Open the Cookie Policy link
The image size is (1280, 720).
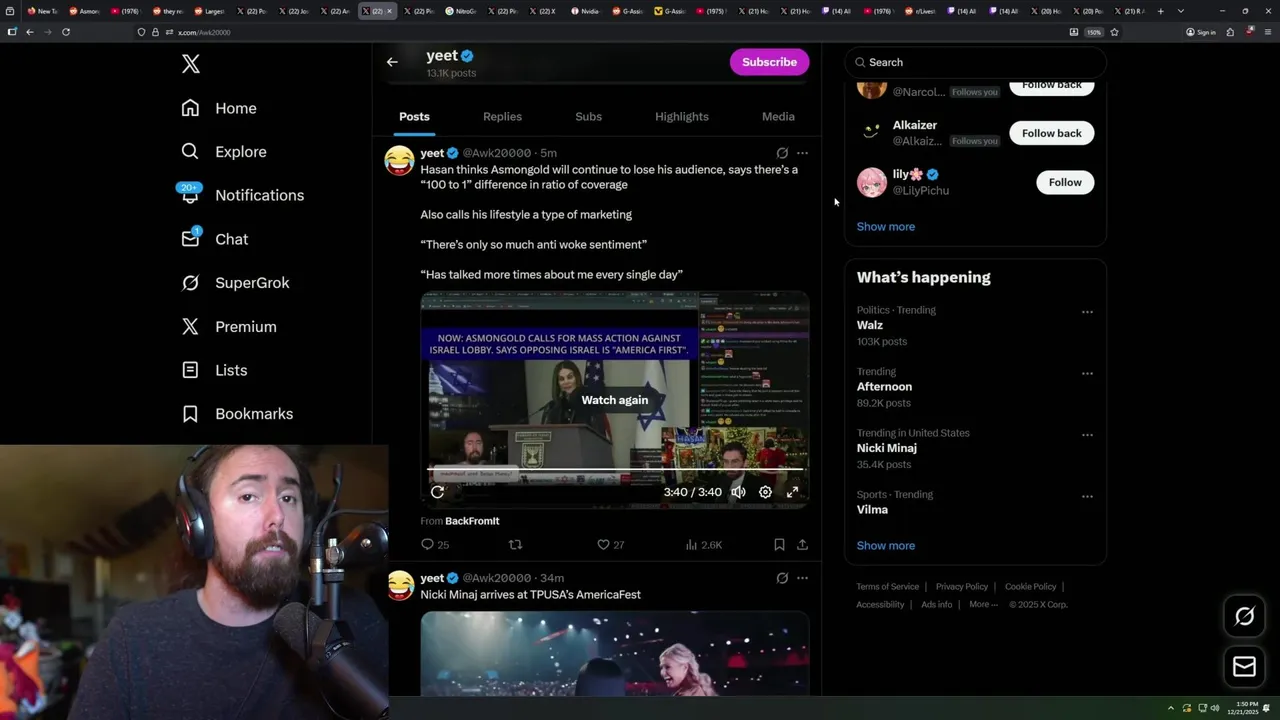click(1030, 587)
